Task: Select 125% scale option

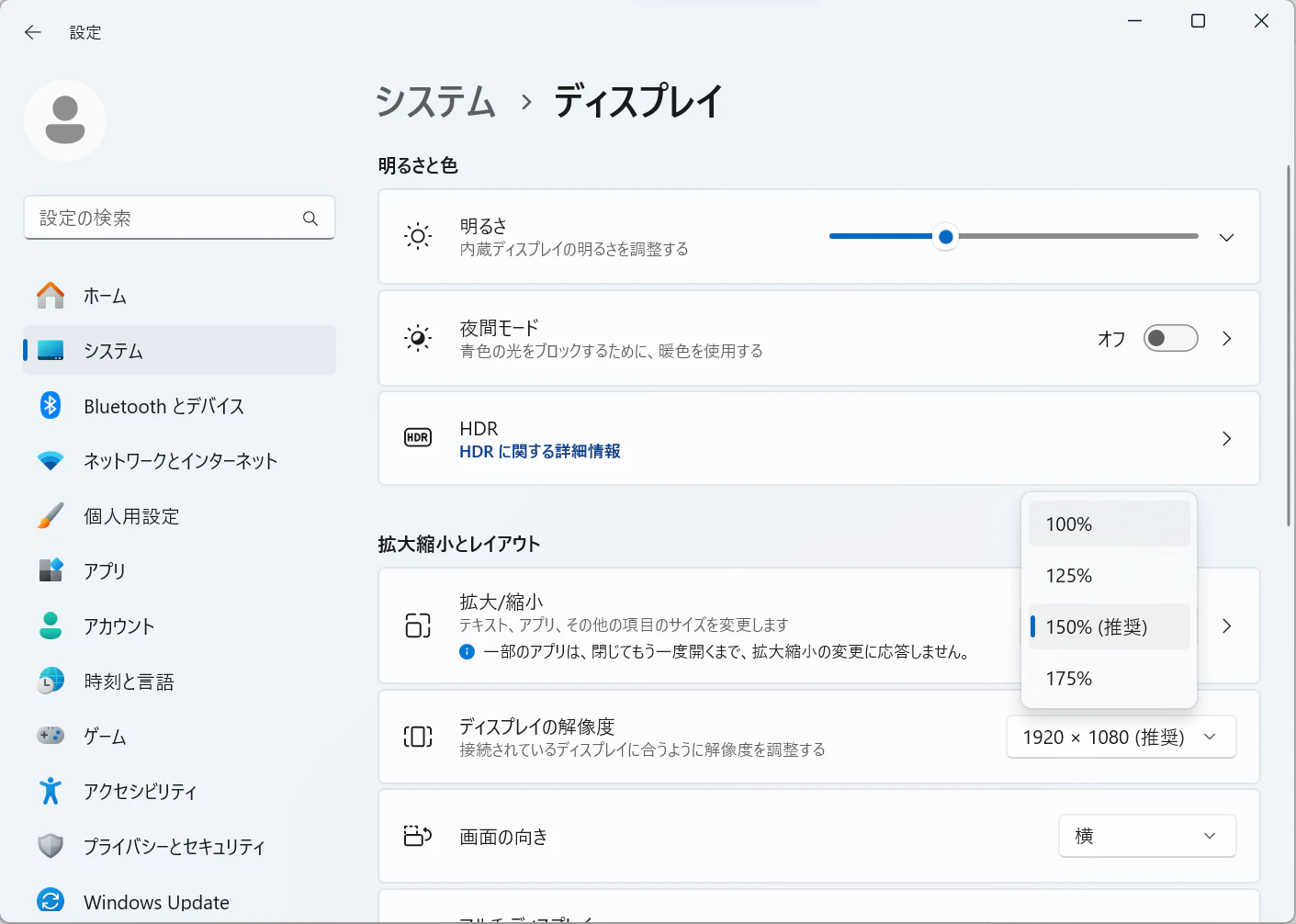Action: [1110, 575]
